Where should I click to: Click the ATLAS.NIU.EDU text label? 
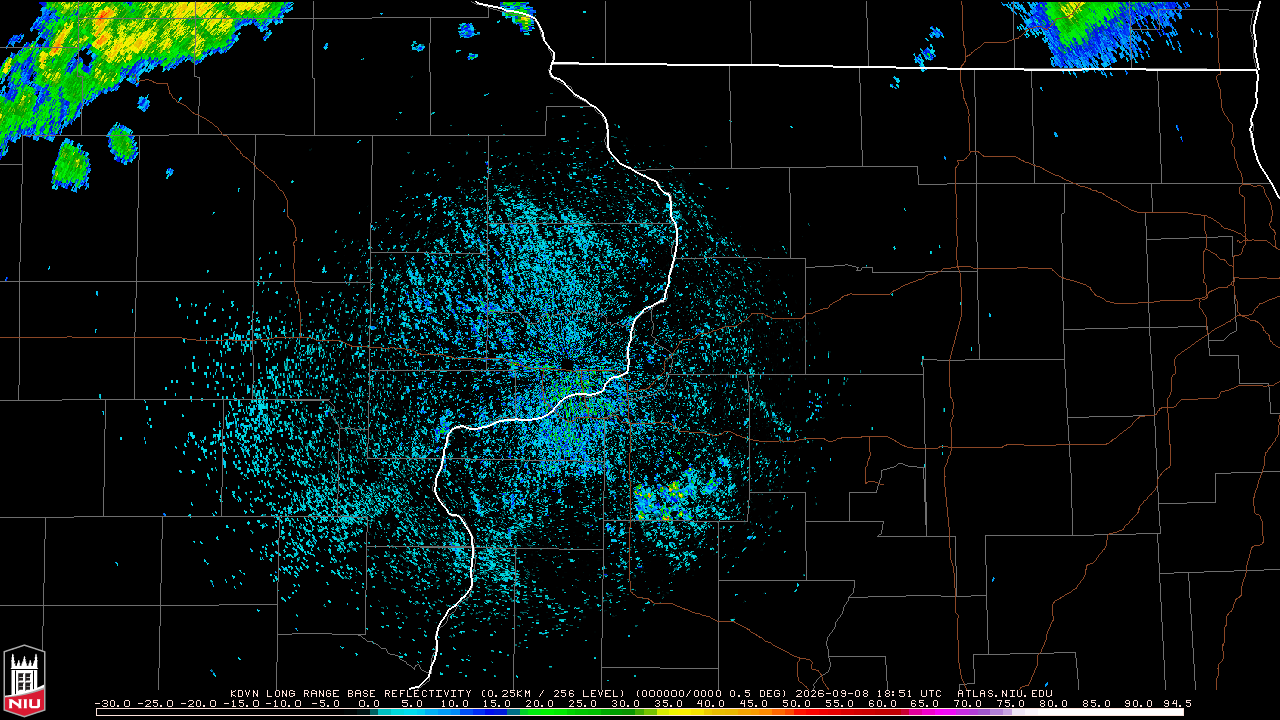pos(1004,693)
